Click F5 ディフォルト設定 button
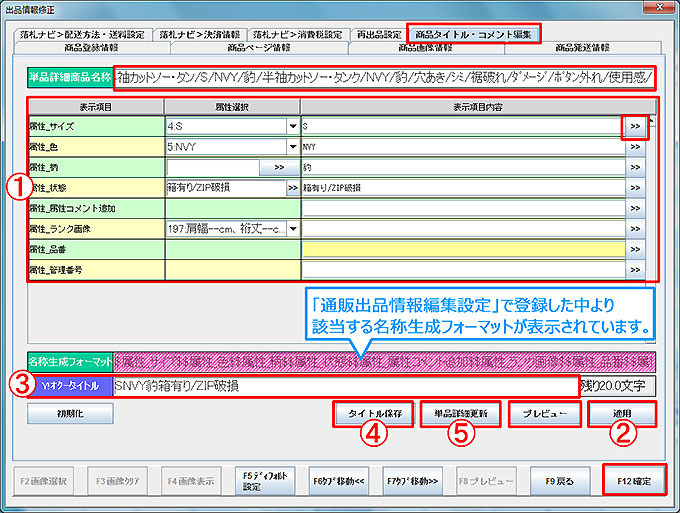 [265, 481]
